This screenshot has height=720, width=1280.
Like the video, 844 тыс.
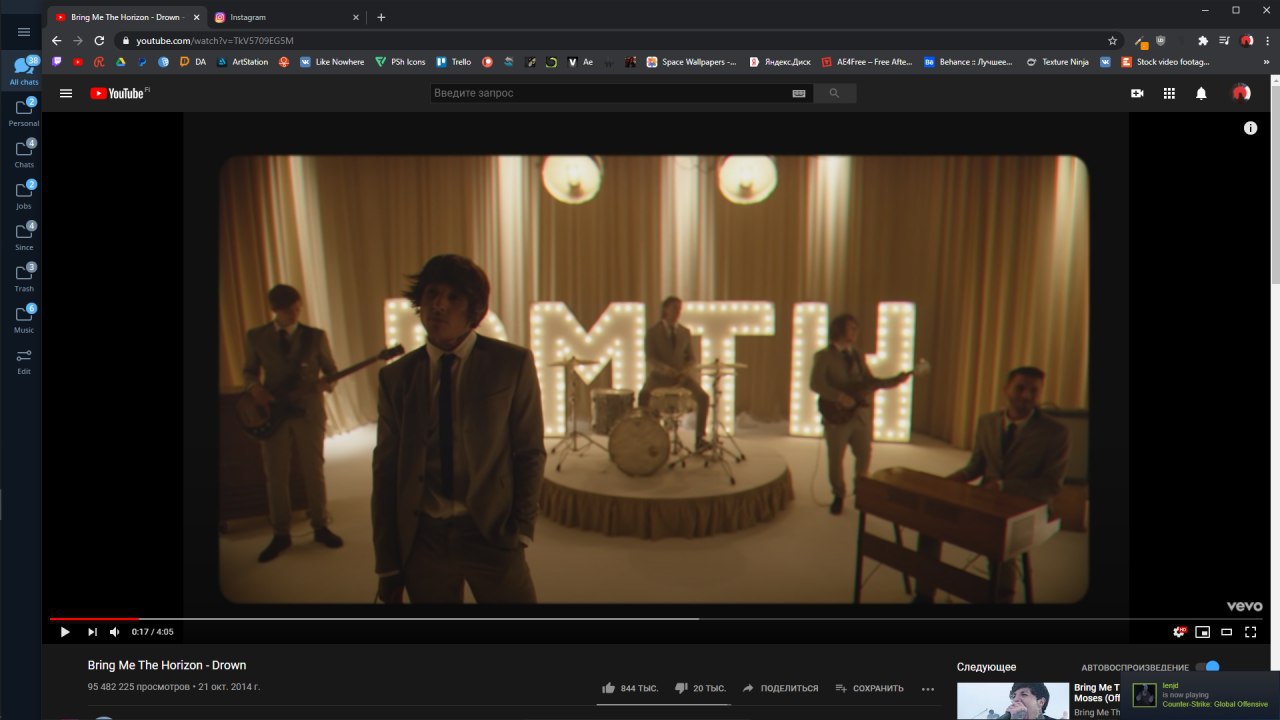point(630,688)
